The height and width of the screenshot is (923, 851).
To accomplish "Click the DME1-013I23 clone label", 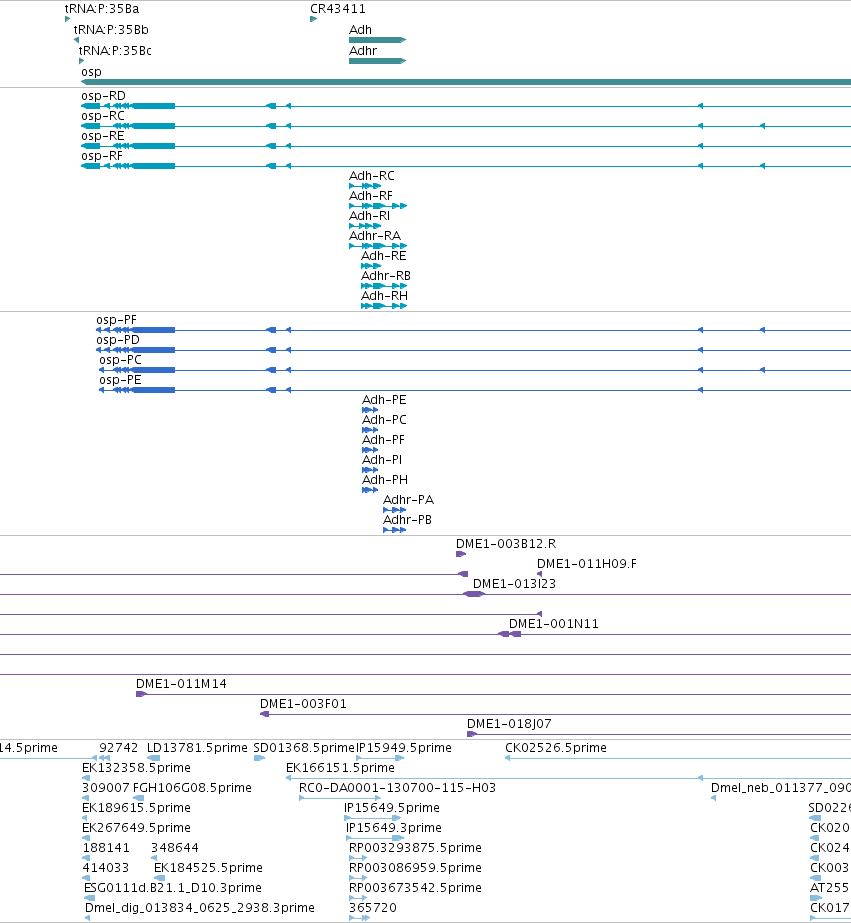I will coord(514,584).
